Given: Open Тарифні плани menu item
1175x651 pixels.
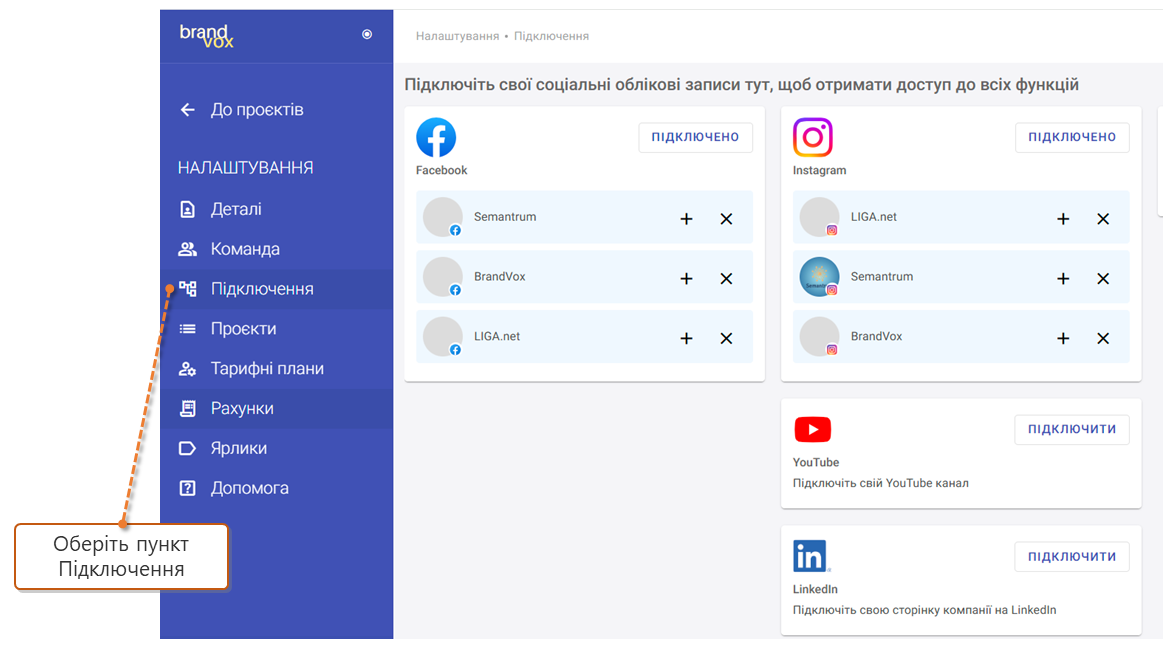Looking at the screenshot, I should [x=277, y=369].
